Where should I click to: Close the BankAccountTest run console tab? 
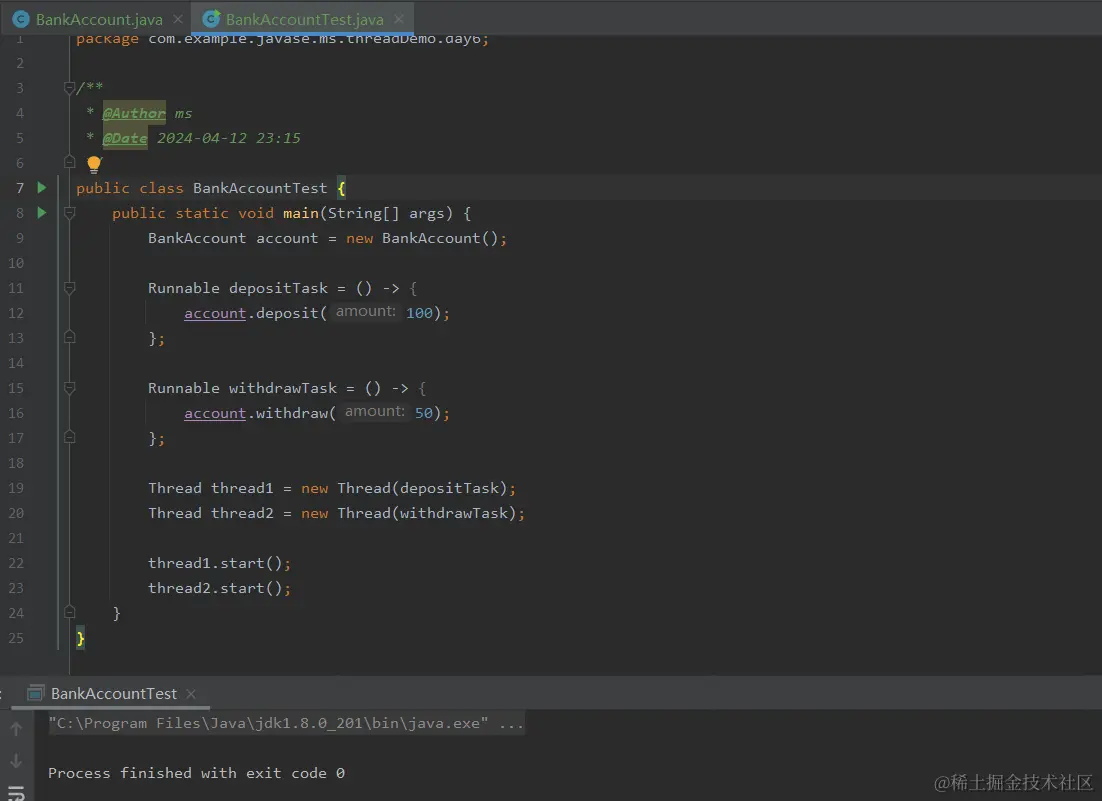[190, 693]
